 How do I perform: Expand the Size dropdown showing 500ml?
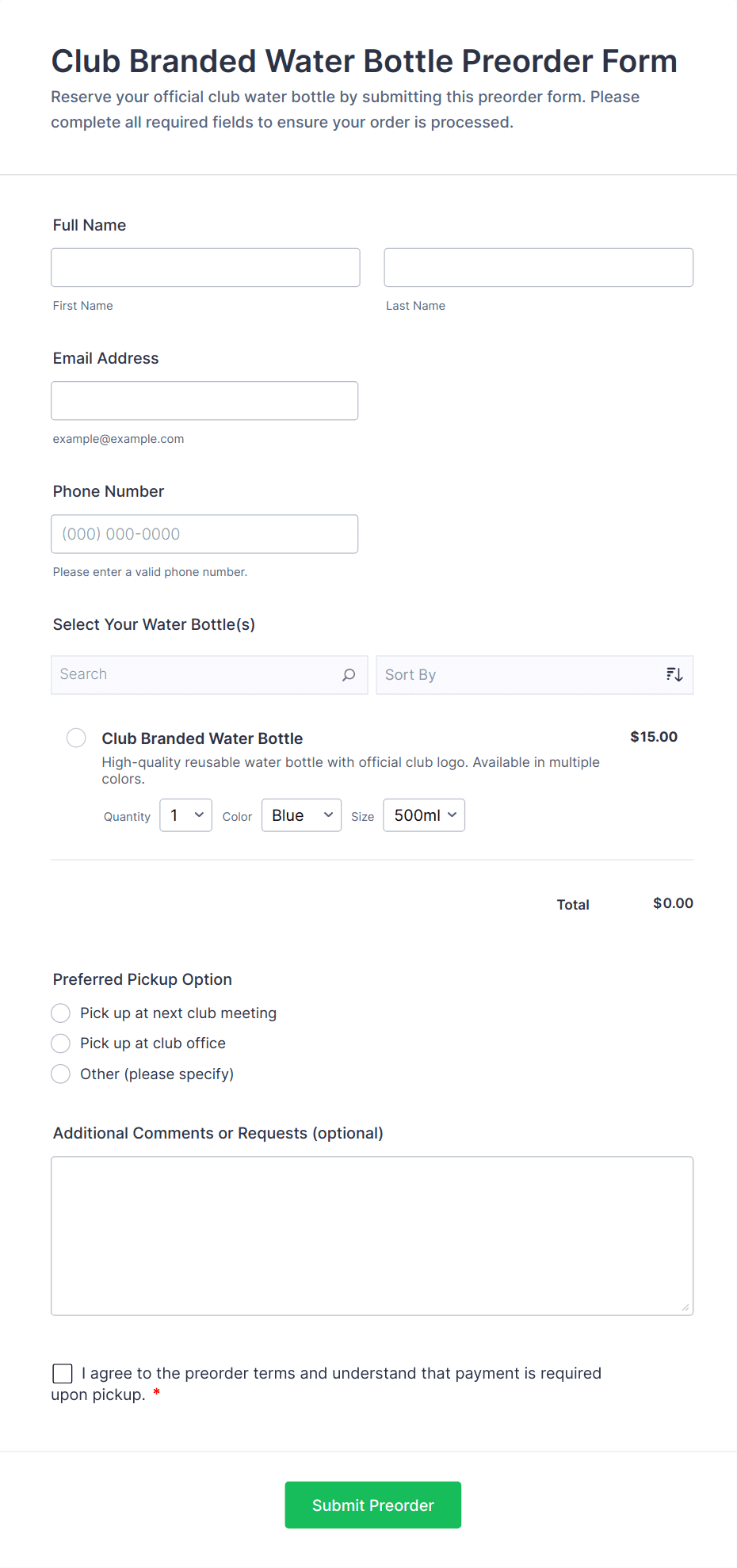[x=424, y=815]
